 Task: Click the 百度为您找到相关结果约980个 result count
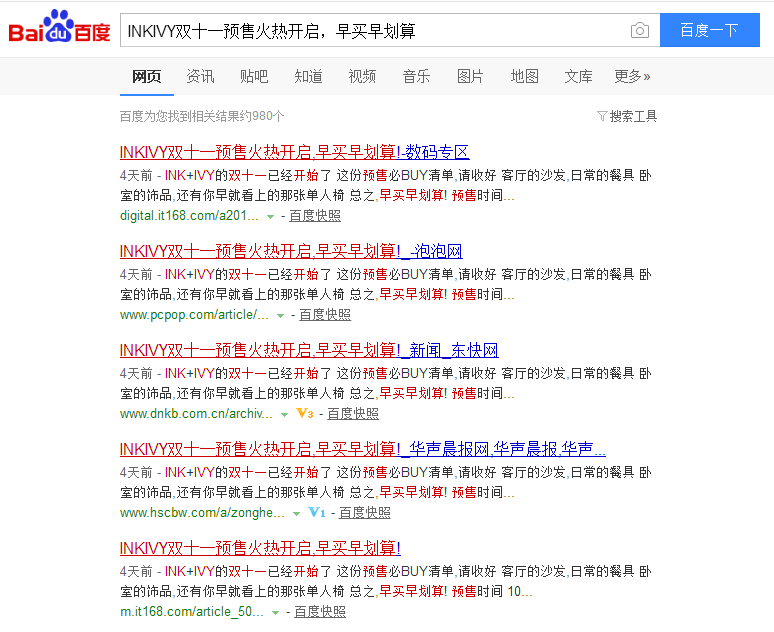202,117
